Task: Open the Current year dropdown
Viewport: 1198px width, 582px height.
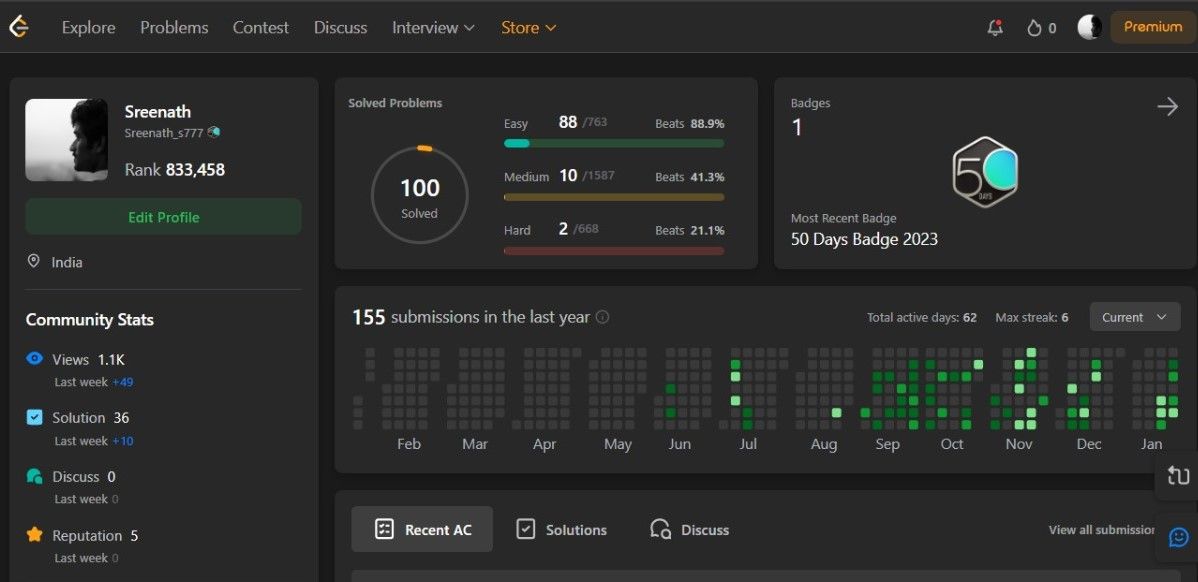Action: (1134, 317)
